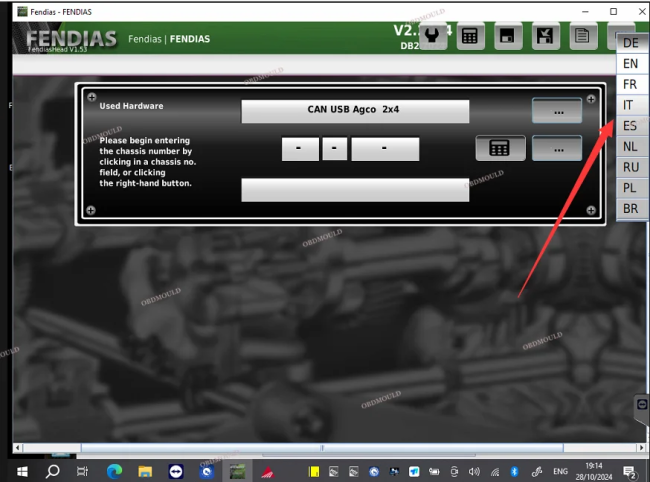This screenshot has height=482, width=650.
Task: Click the browse button next to Used Hardware
Action: (557, 111)
